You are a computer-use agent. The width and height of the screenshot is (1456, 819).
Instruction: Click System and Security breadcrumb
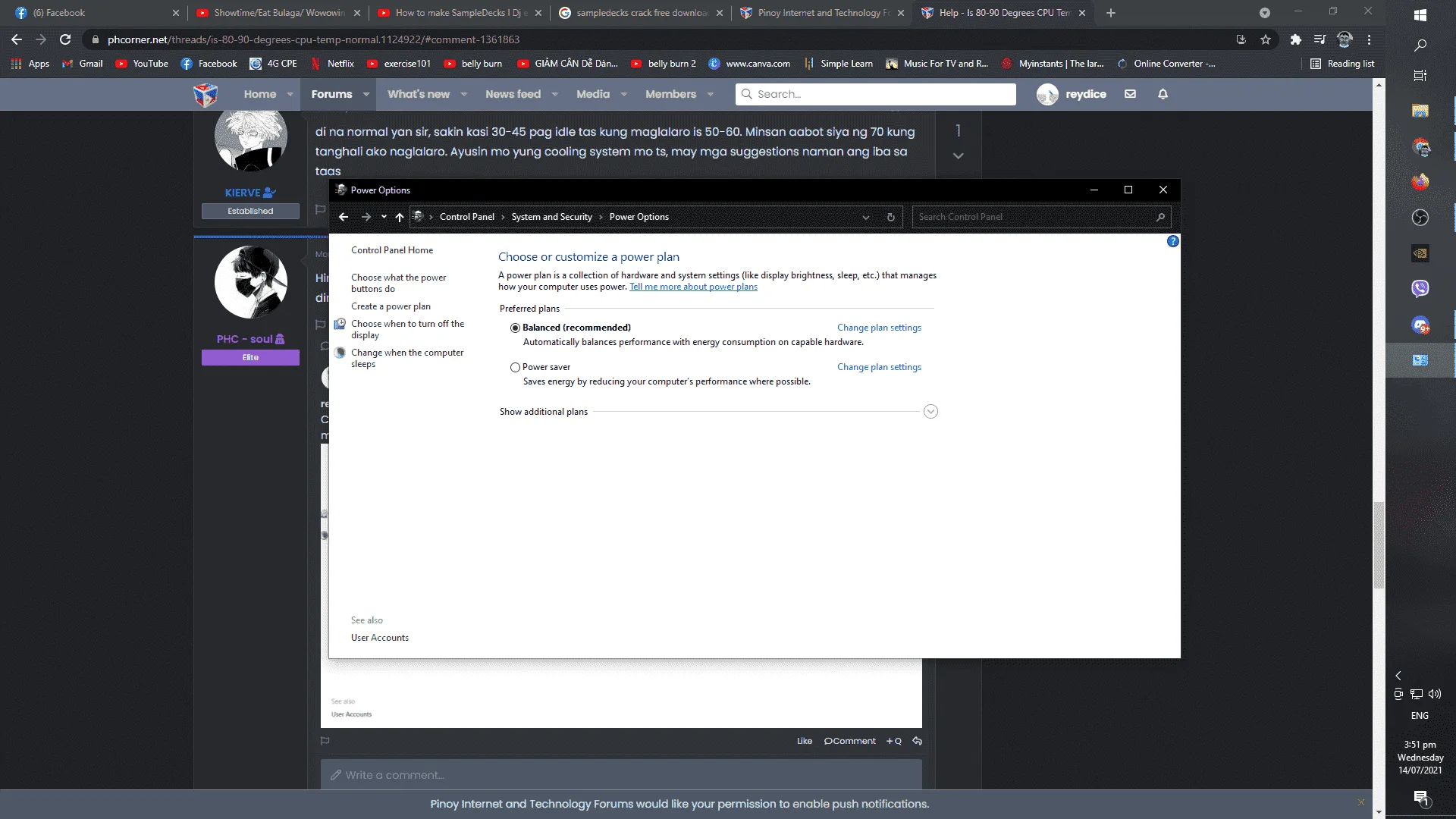(551, 217)
